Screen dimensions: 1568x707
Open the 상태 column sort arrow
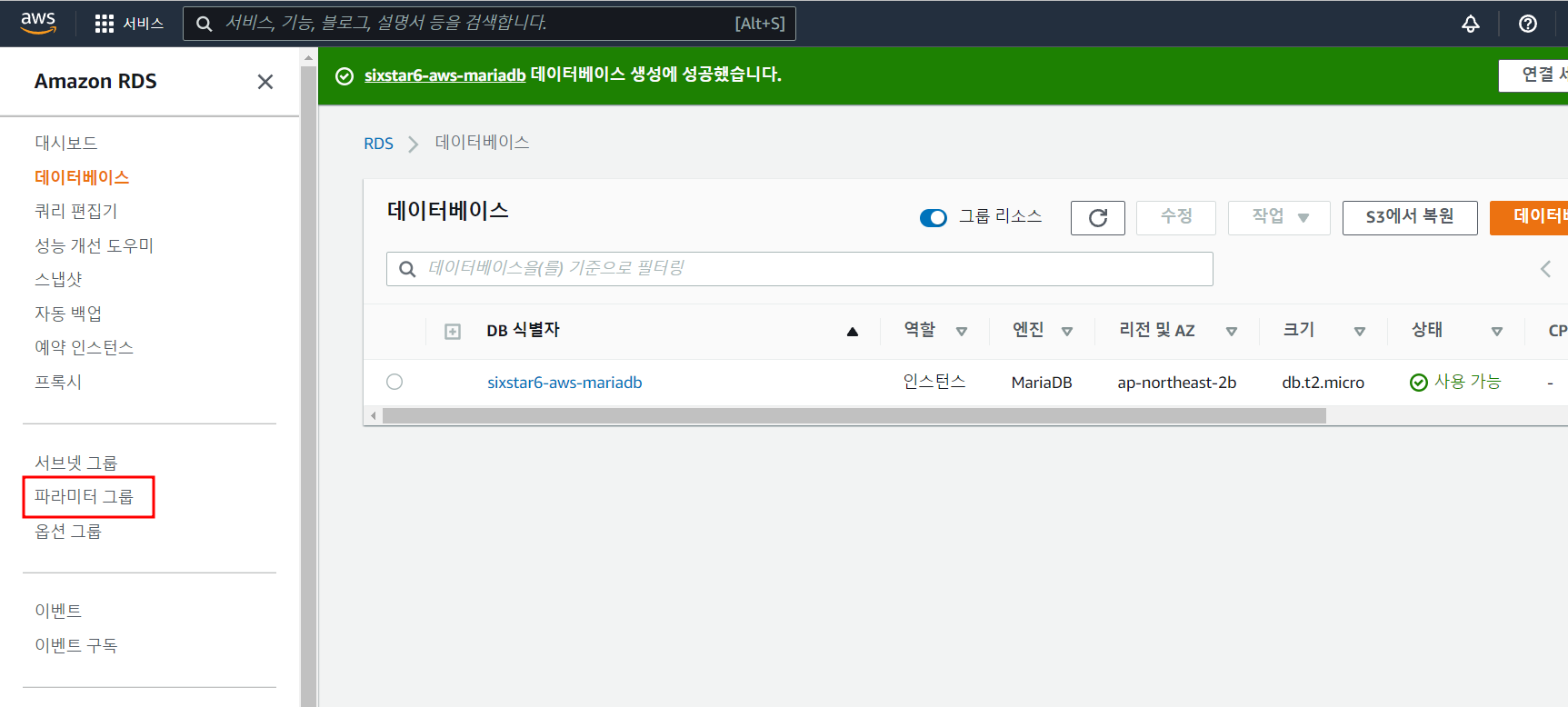pyautogui.click(x=1496, y=332)
